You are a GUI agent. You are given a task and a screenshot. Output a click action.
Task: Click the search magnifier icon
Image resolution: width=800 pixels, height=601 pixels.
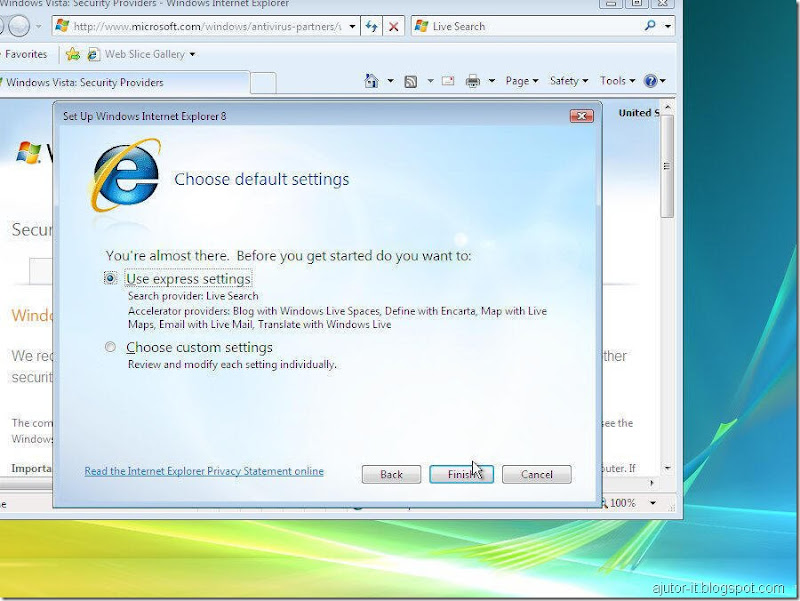point(650,26)
